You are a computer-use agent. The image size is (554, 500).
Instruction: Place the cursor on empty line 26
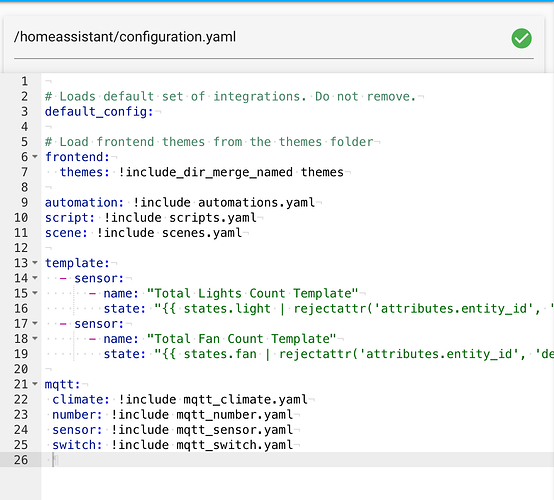pyautogui.click(x=297, y=460)
